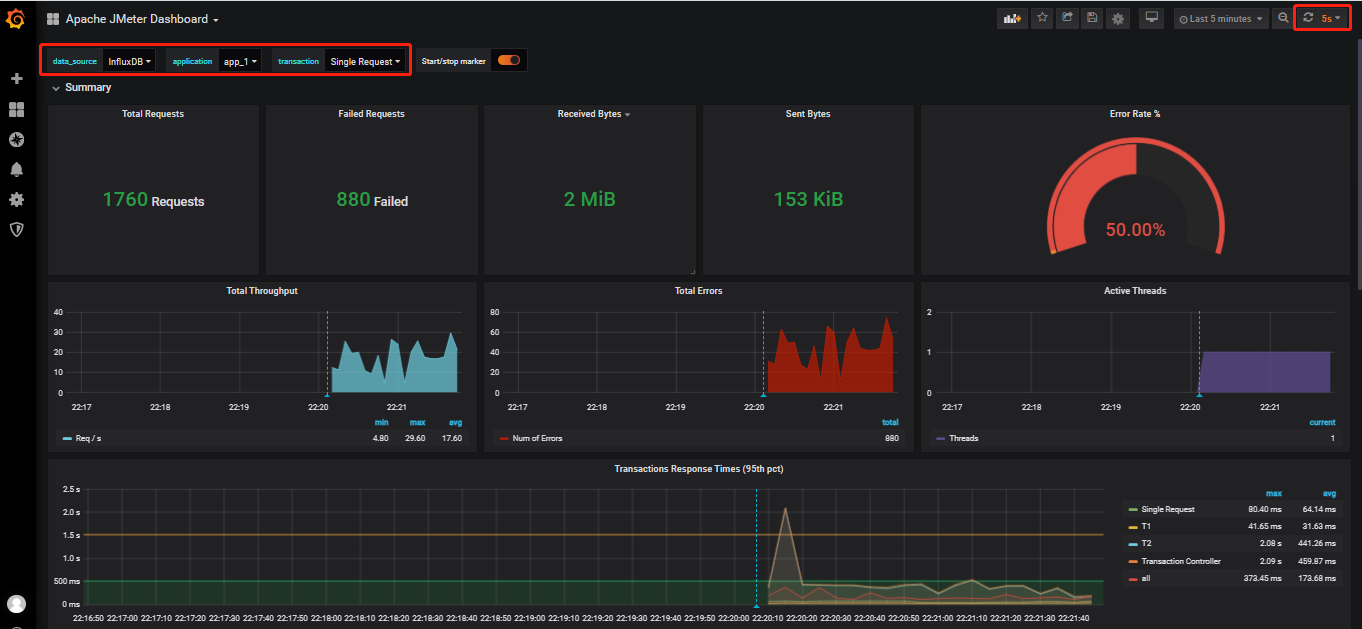1362x629 pixels.
Task: Cycle view mode with monitor icon
Action: click(x=1151, y=18)
